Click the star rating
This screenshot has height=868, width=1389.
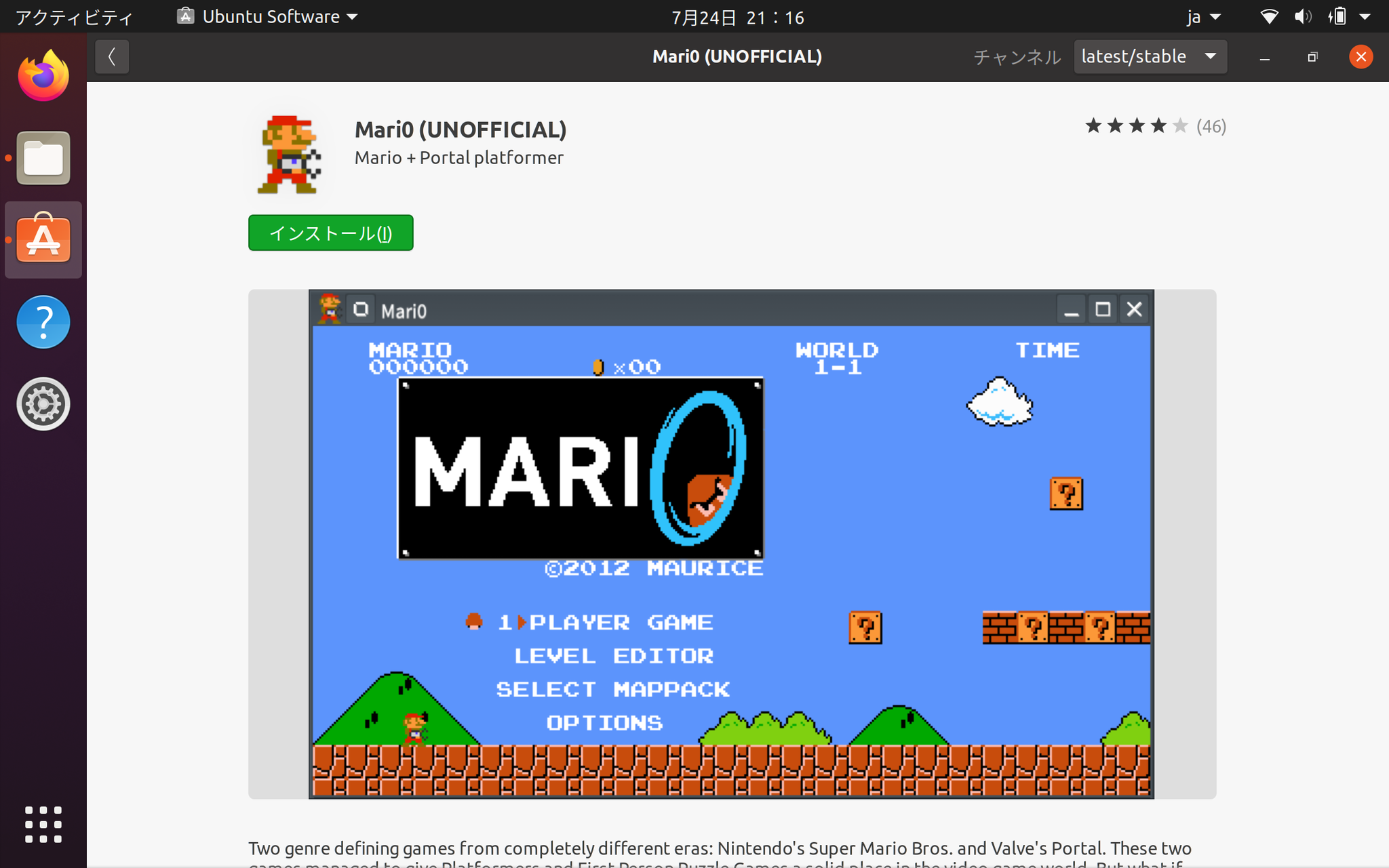[1137, 126]
